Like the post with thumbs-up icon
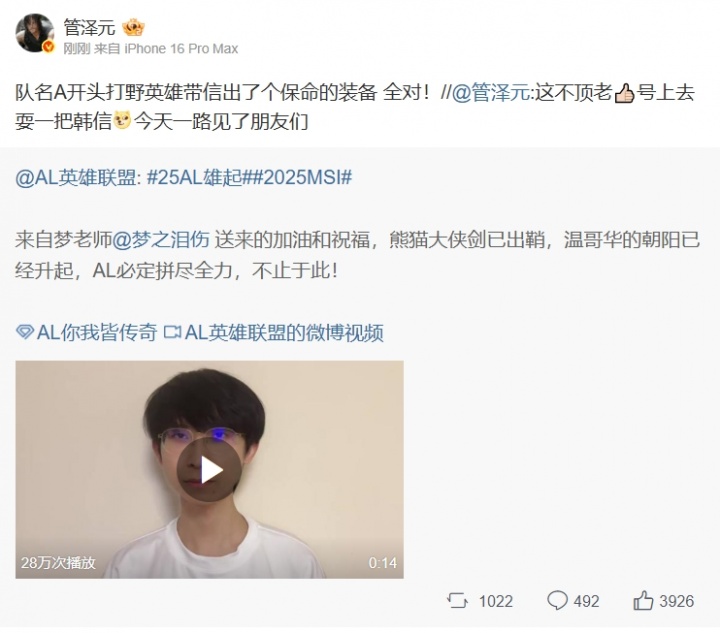Viewport: 720px width, 633px height. (x=643, y=600)
